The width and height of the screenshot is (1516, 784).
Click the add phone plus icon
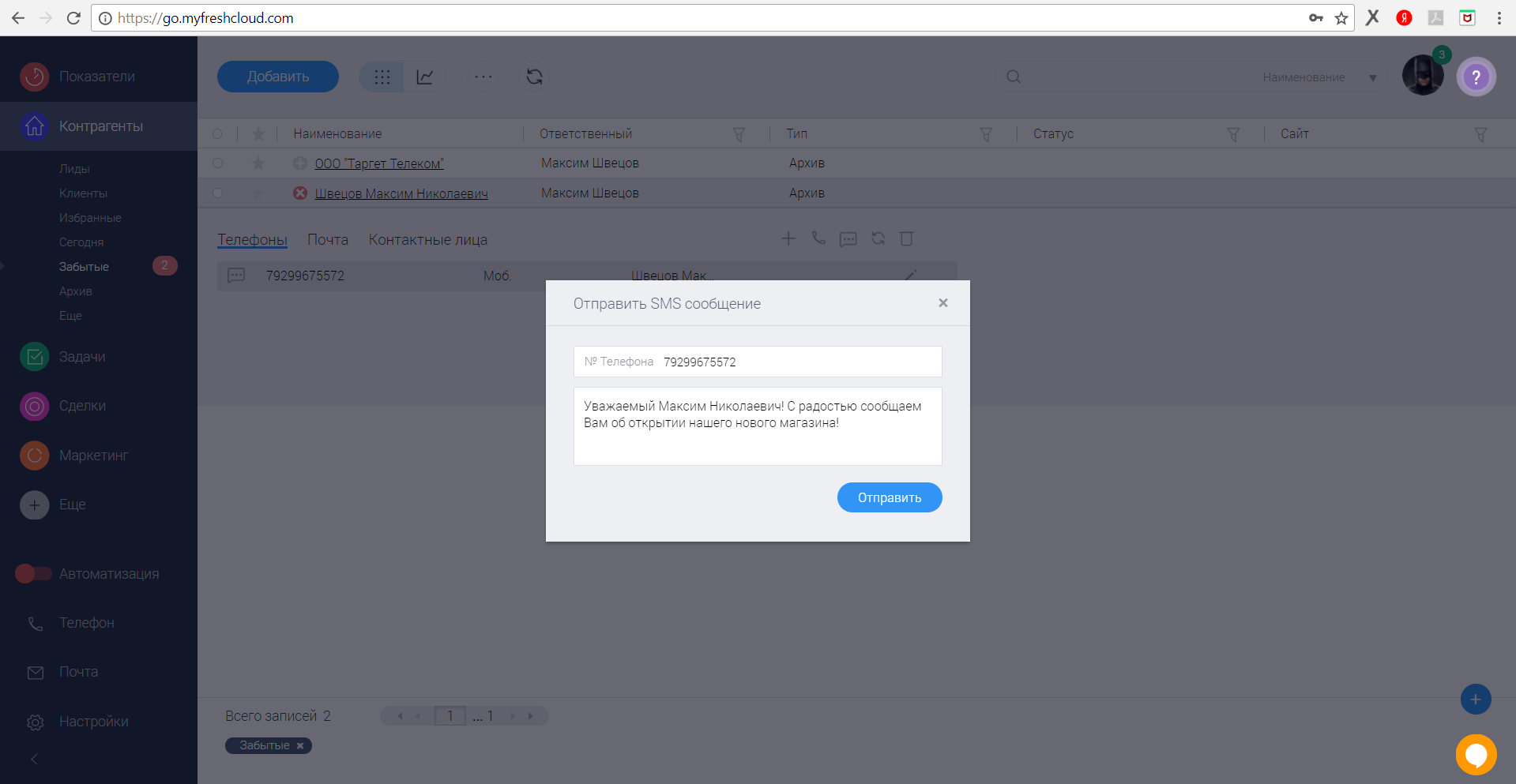pos(788,238)
